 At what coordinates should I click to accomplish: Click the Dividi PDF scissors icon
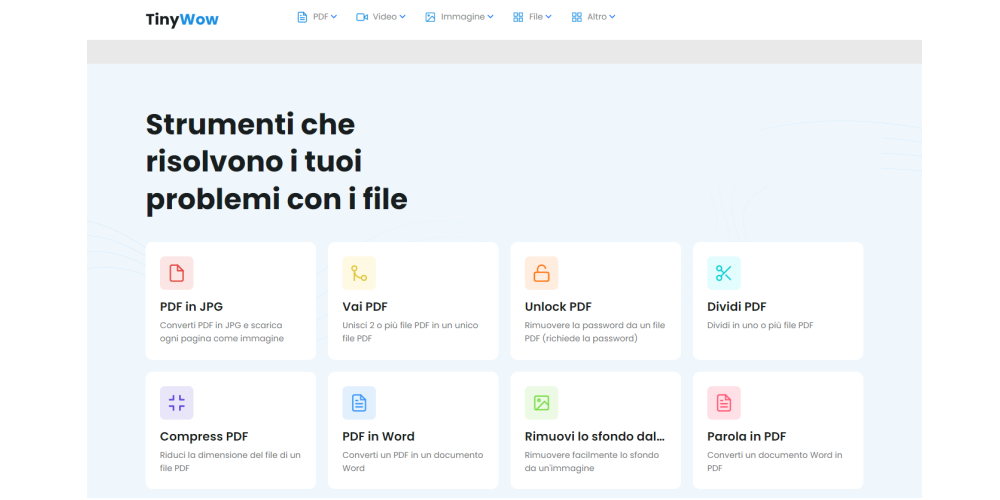pos(724,273)
